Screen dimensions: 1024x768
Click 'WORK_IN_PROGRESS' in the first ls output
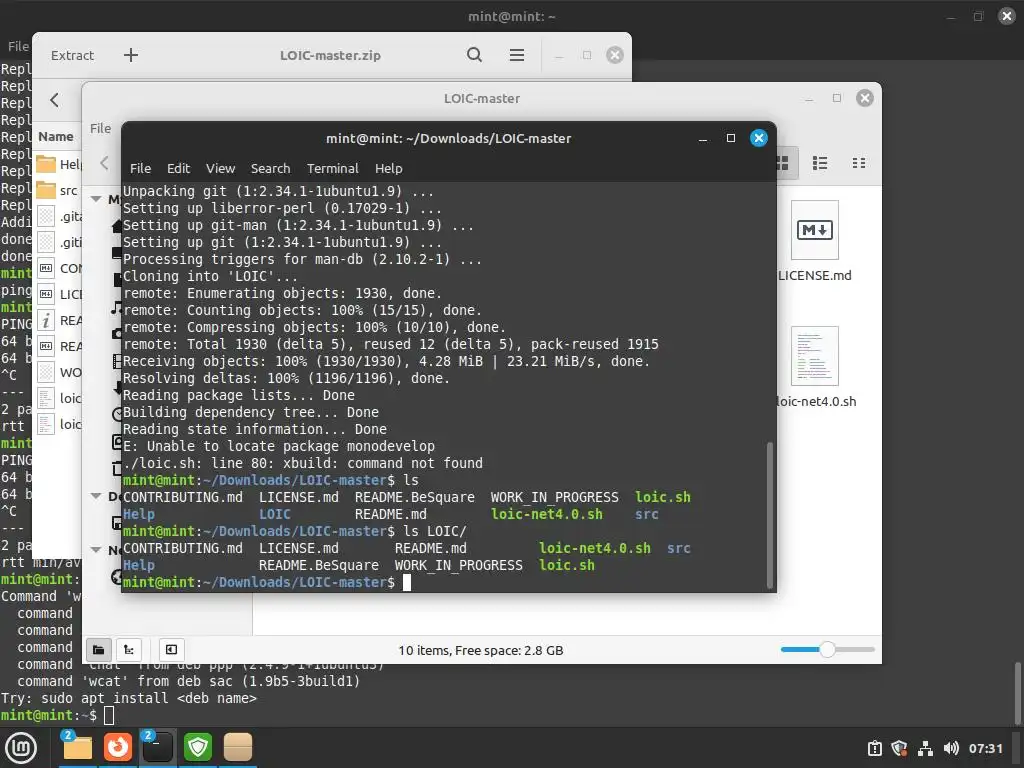554,498
